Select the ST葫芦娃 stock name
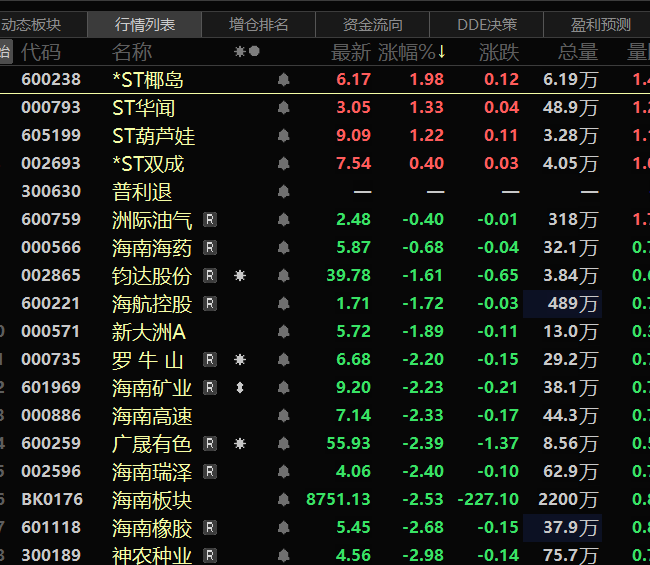The width and height of the screenshot is (650, 565). click(x=153, y=136)
